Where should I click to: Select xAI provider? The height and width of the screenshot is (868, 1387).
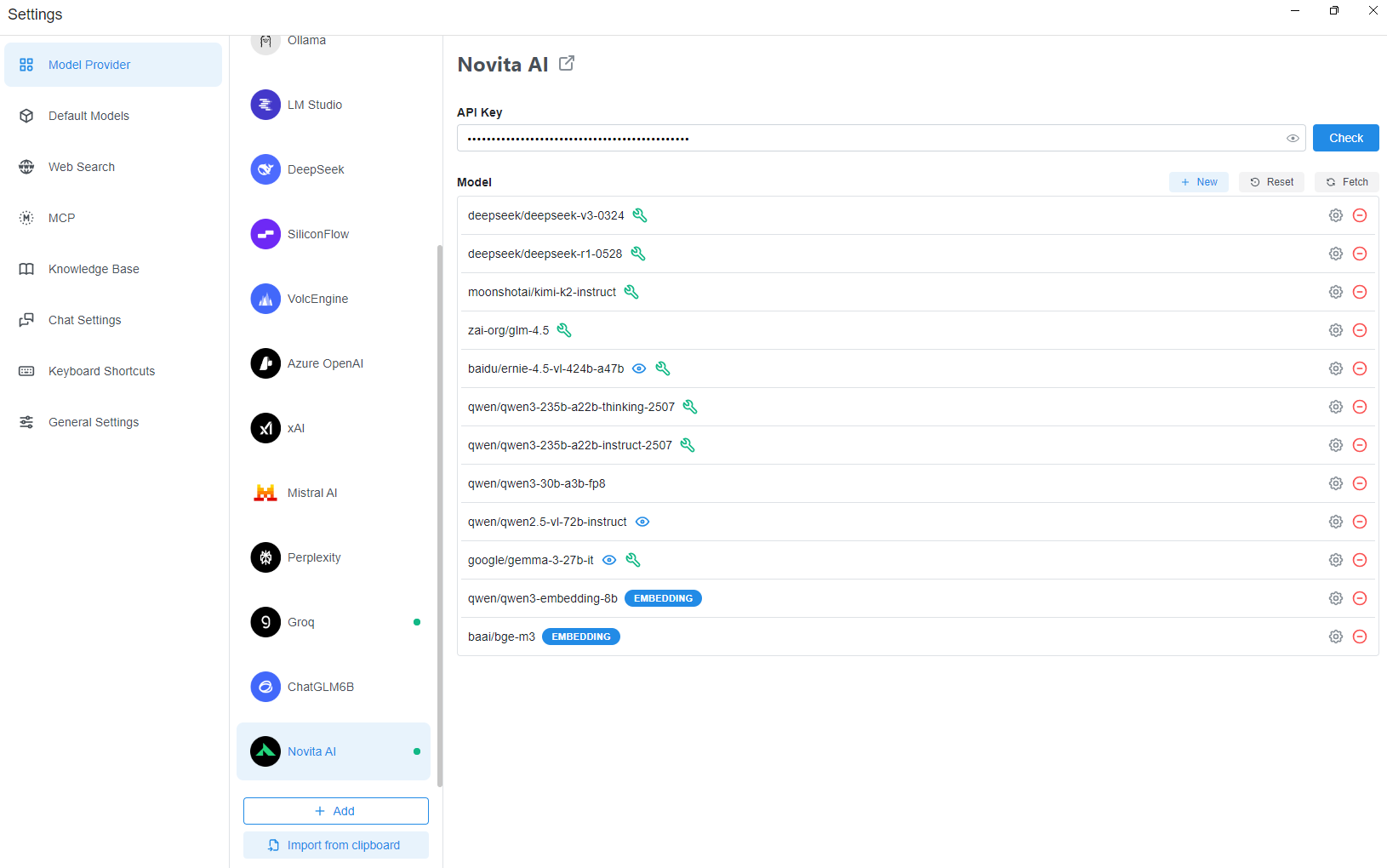(x=334, y=428)
